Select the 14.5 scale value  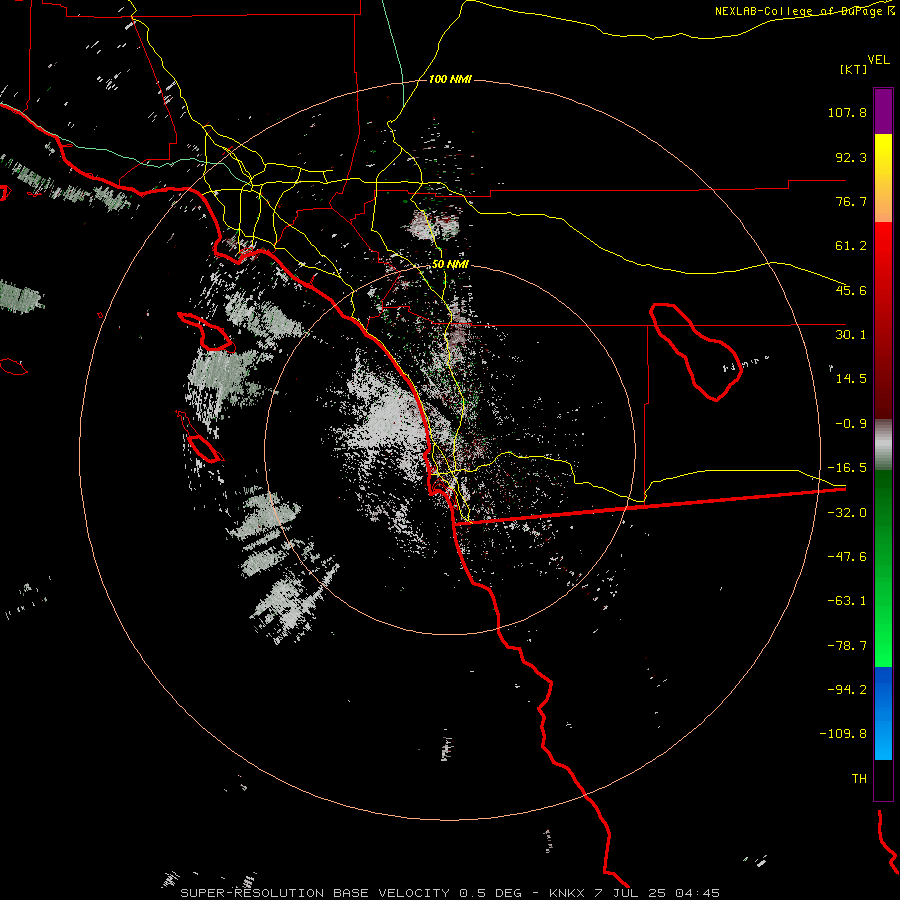pos(851,379)
